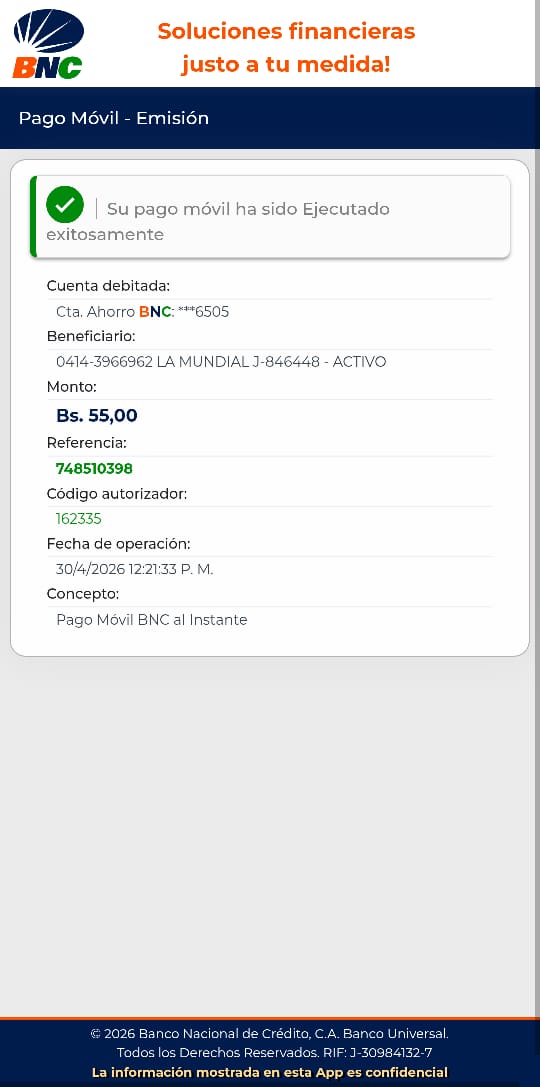Click the authorization code 162335
Screen dimensions: 540x1087
click(x=79, y=519)
